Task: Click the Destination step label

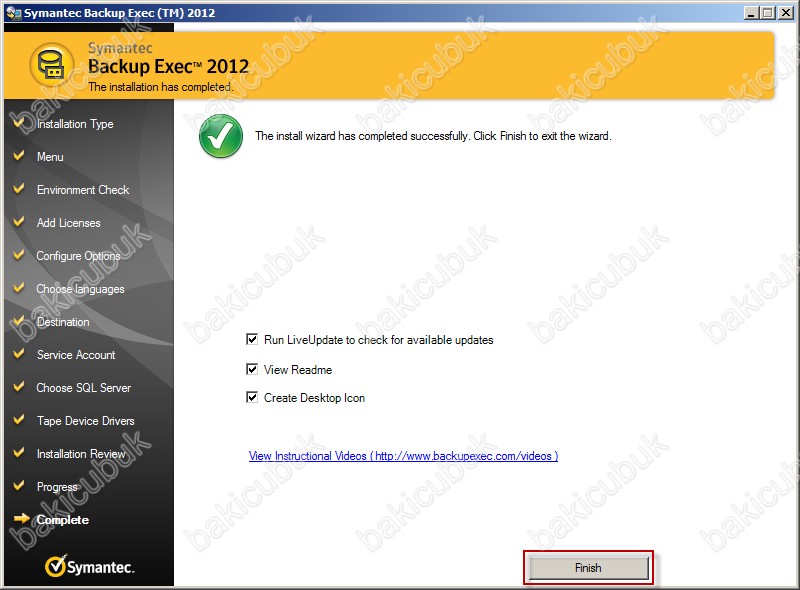Action: click(63, 322)
